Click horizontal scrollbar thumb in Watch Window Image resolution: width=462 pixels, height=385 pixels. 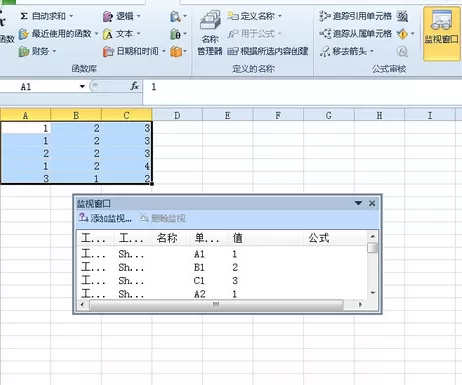click(x=216, y=304)
